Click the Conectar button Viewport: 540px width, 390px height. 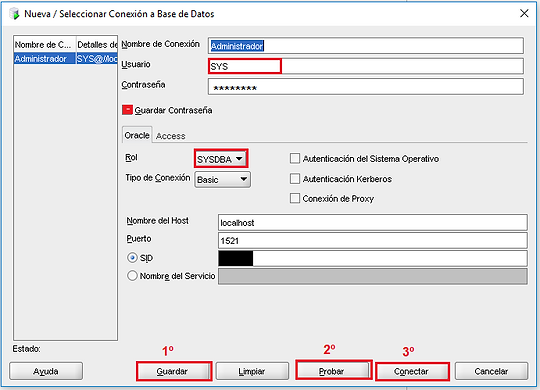pyautogui.click(x=412, y=371)
